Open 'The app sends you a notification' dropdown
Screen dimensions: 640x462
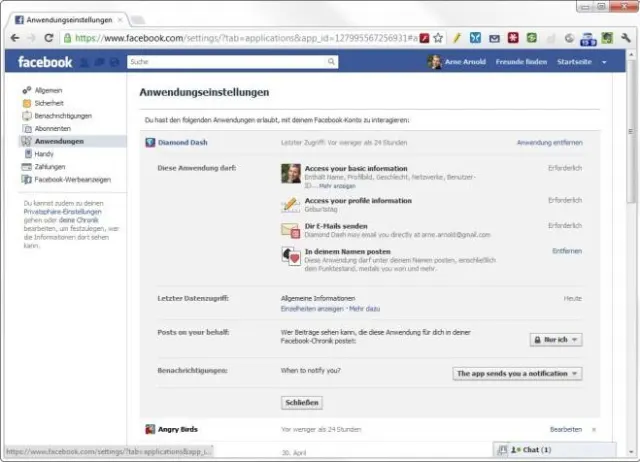517,373
